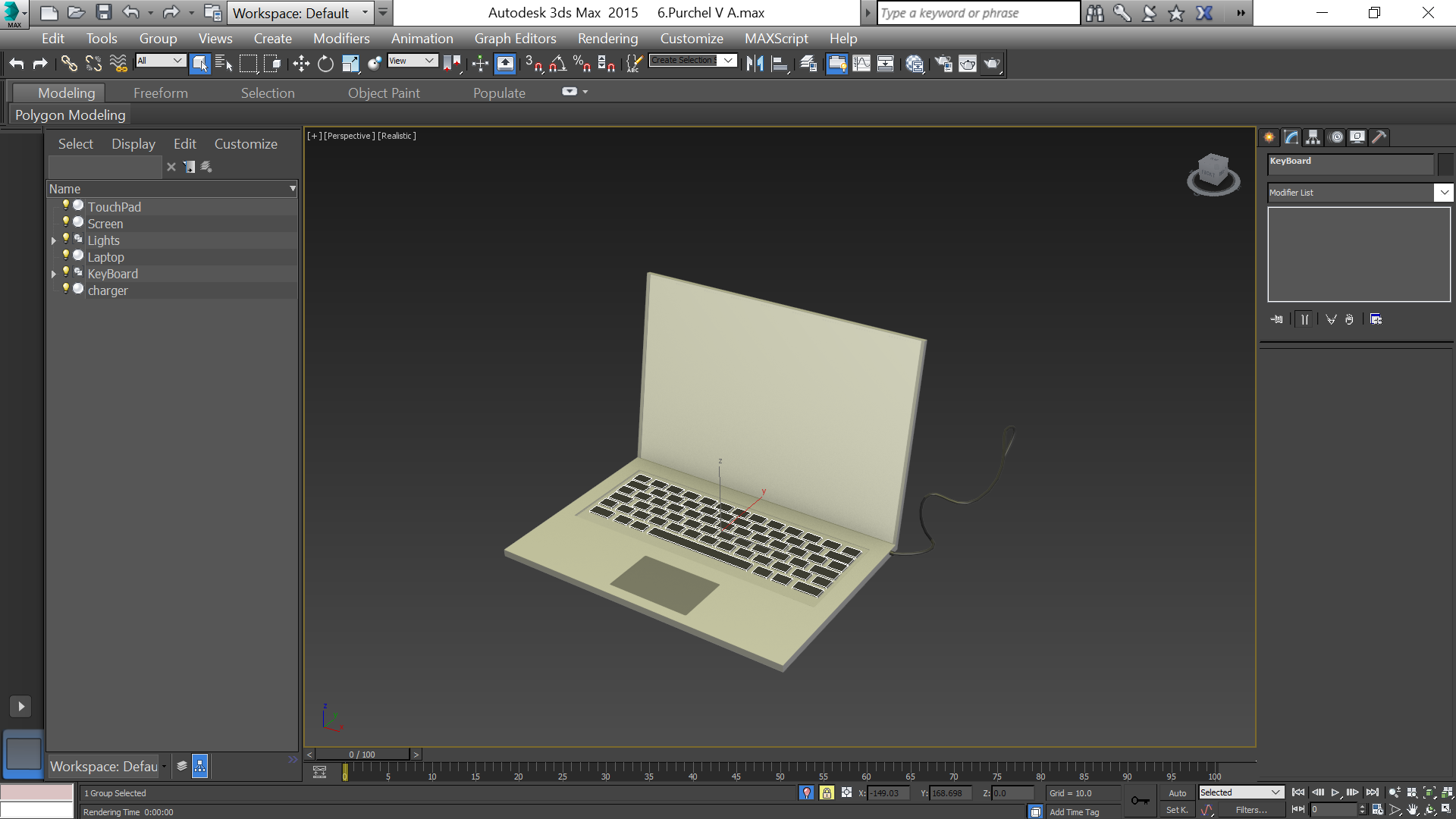Open Rendered Frame Window icon
The image size is (1456, 819).
(x=968, y=64)
